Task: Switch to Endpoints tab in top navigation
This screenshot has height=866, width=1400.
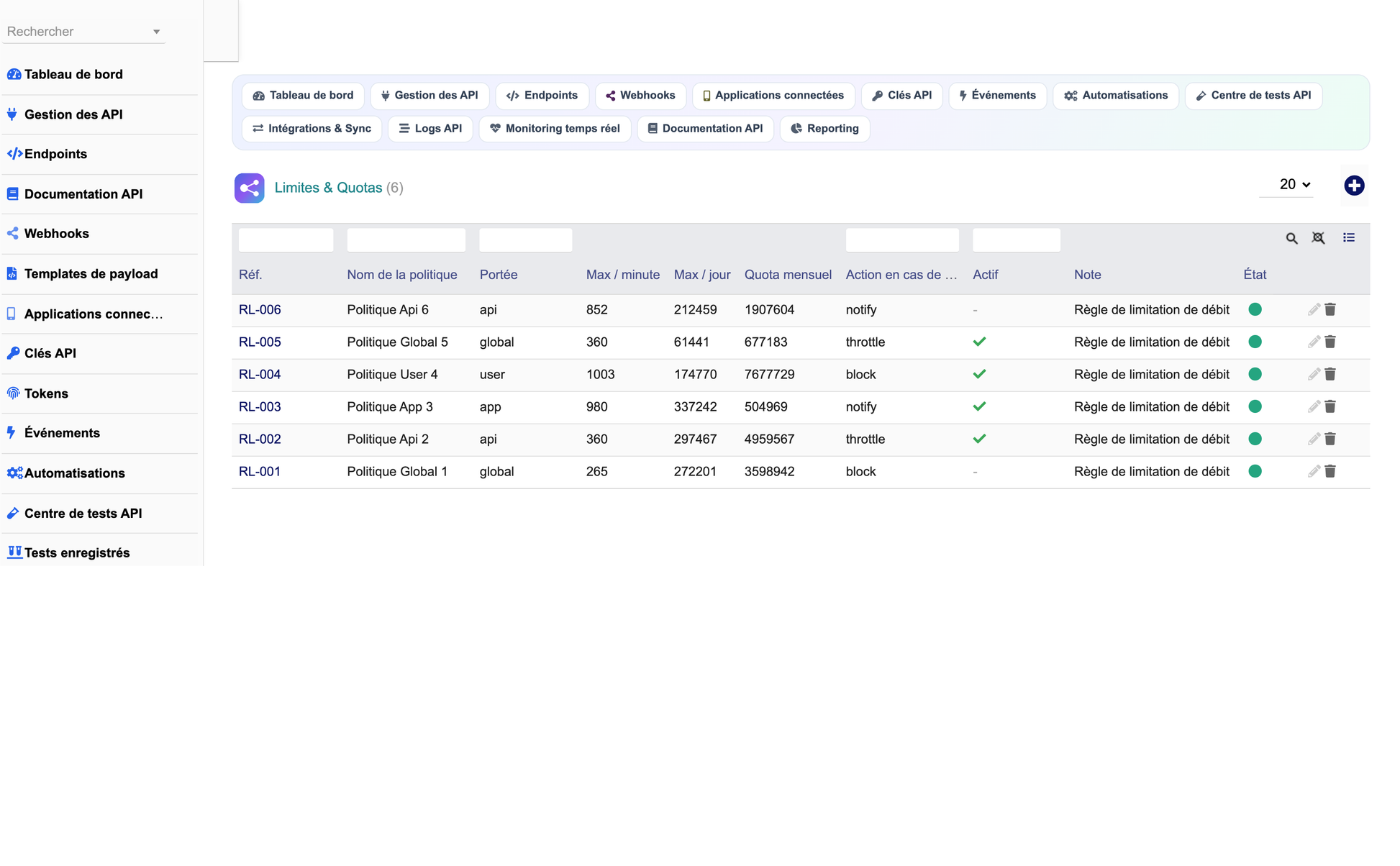Action: point(542,96)
